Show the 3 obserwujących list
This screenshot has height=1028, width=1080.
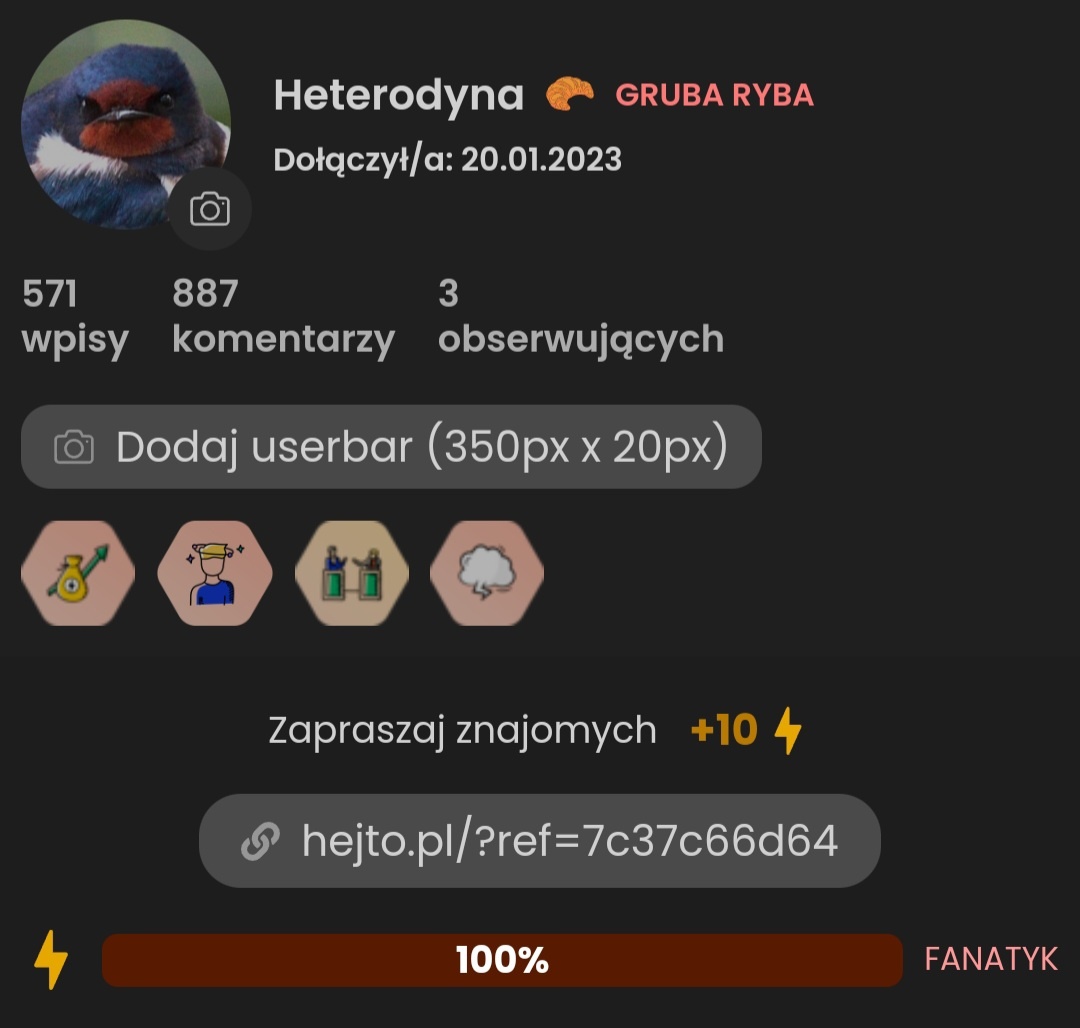coord(581,317)
